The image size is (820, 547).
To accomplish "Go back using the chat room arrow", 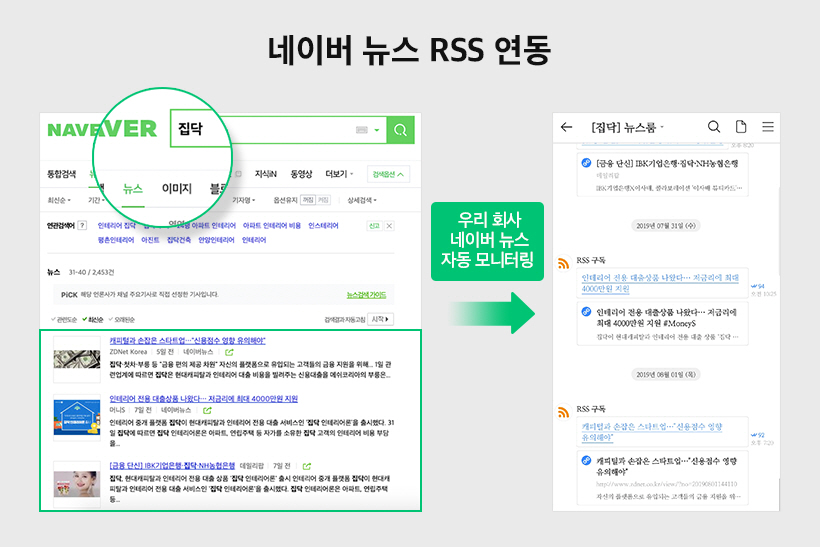I will click(x=567, y=127).
